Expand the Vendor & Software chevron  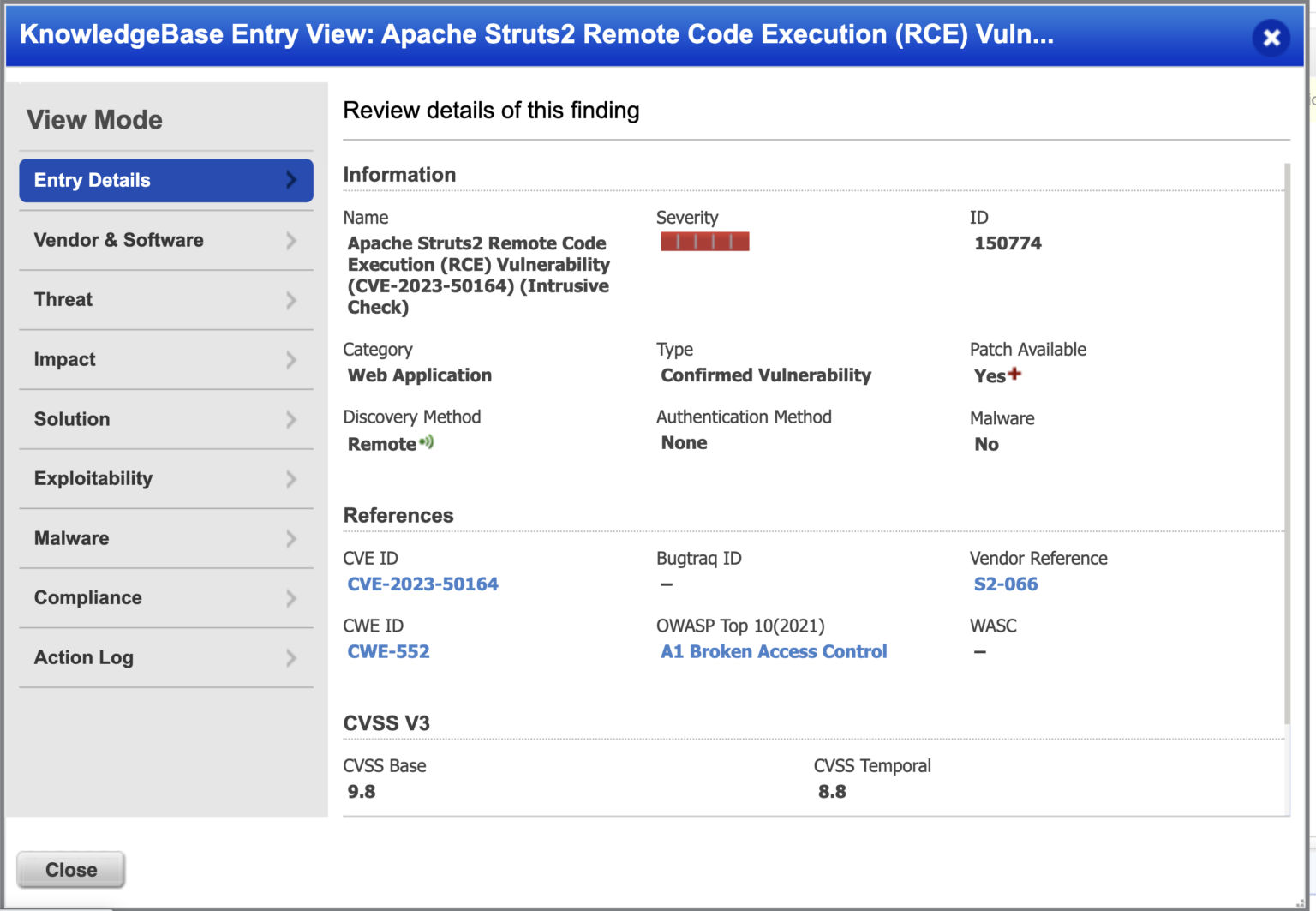click(x=292, y=240)
